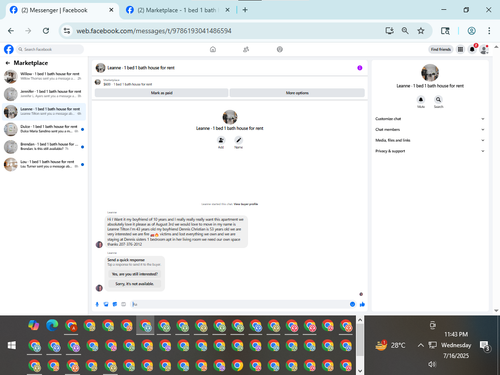Open Jennifer conversation in chat list
Image resolution: width=500 pixels, height=375 pixels.
coord(44,94)
